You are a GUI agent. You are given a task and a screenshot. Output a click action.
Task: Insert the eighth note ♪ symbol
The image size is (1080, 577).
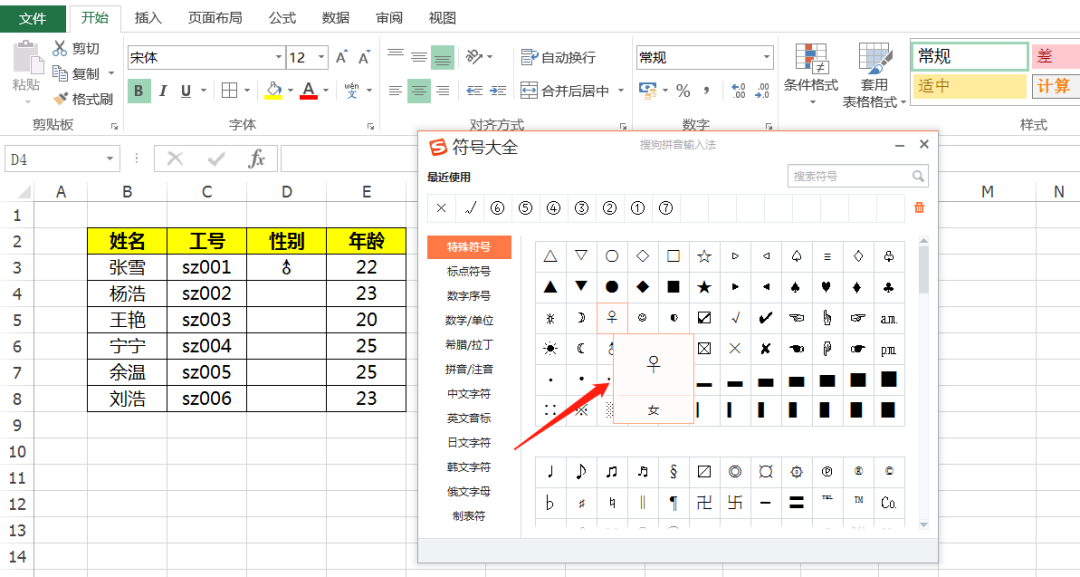tap(581, 472)
